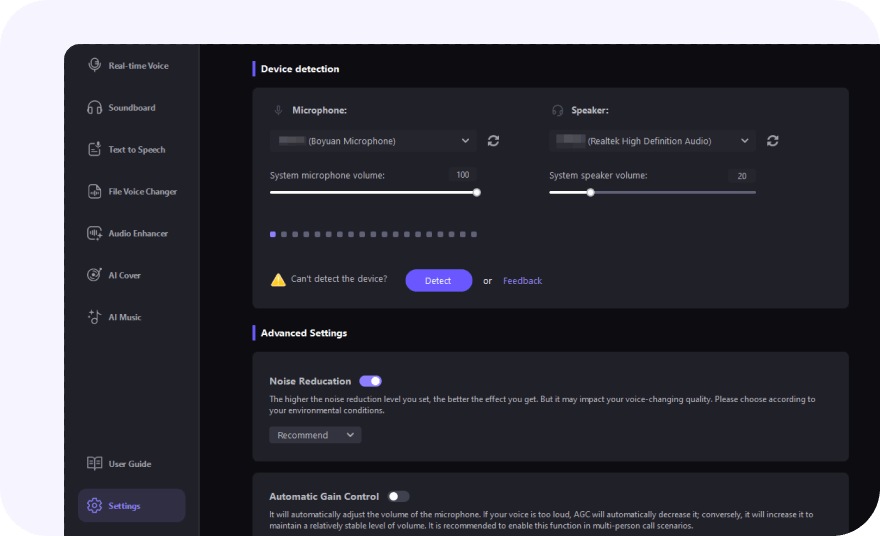Click the "System speaker volume:" label
This screenshot has height=536, width=880.
pyautogui.click(x=598, y=176)
